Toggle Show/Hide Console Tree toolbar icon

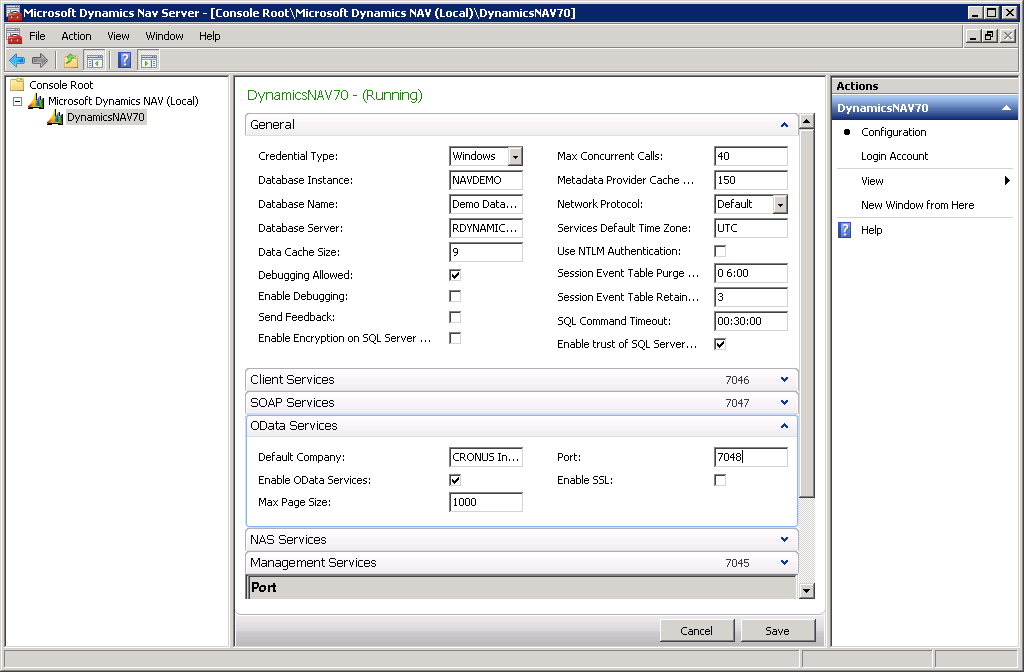(94, 60)
